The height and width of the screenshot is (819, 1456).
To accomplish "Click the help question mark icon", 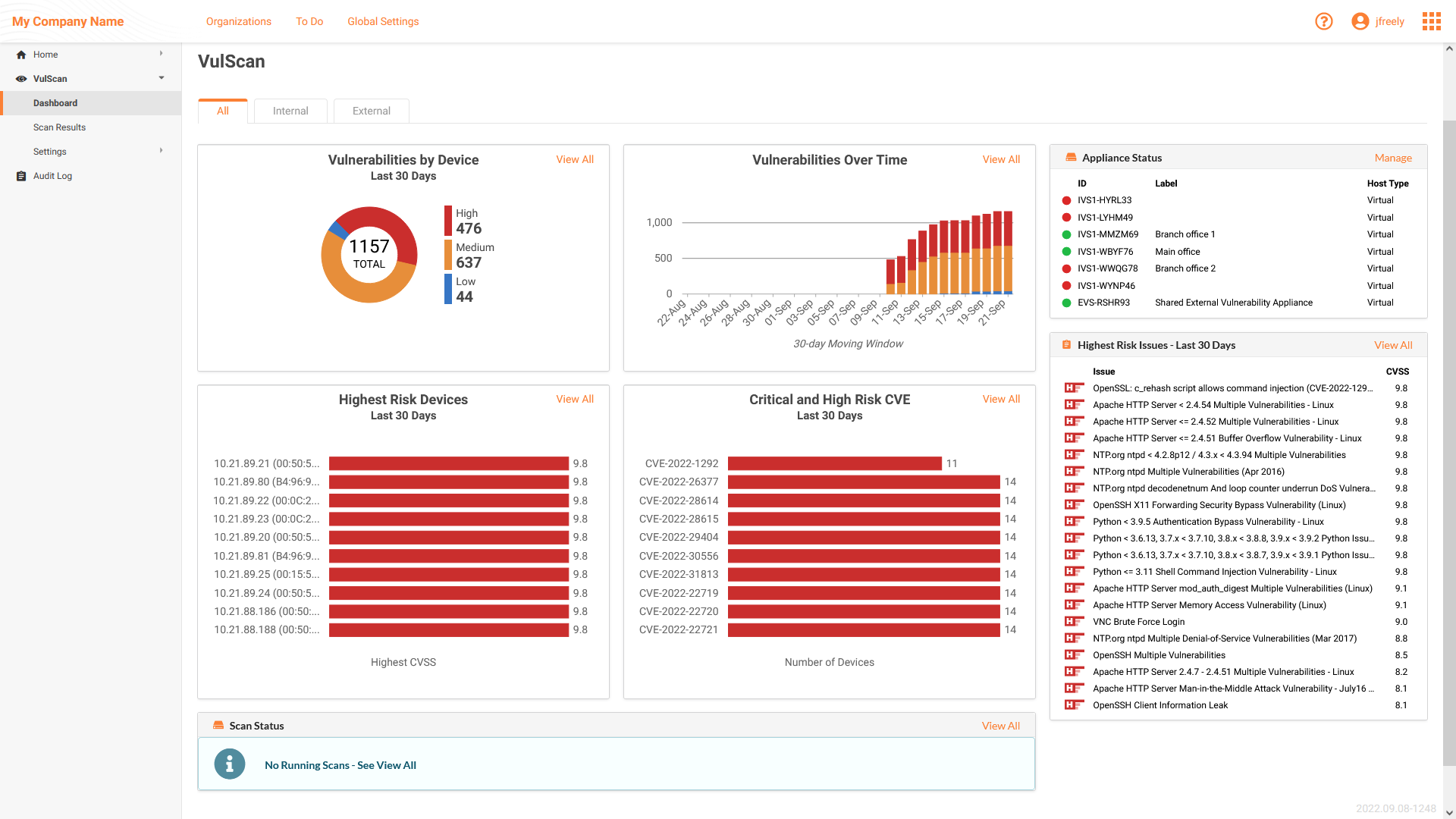I will [1324, 21].
